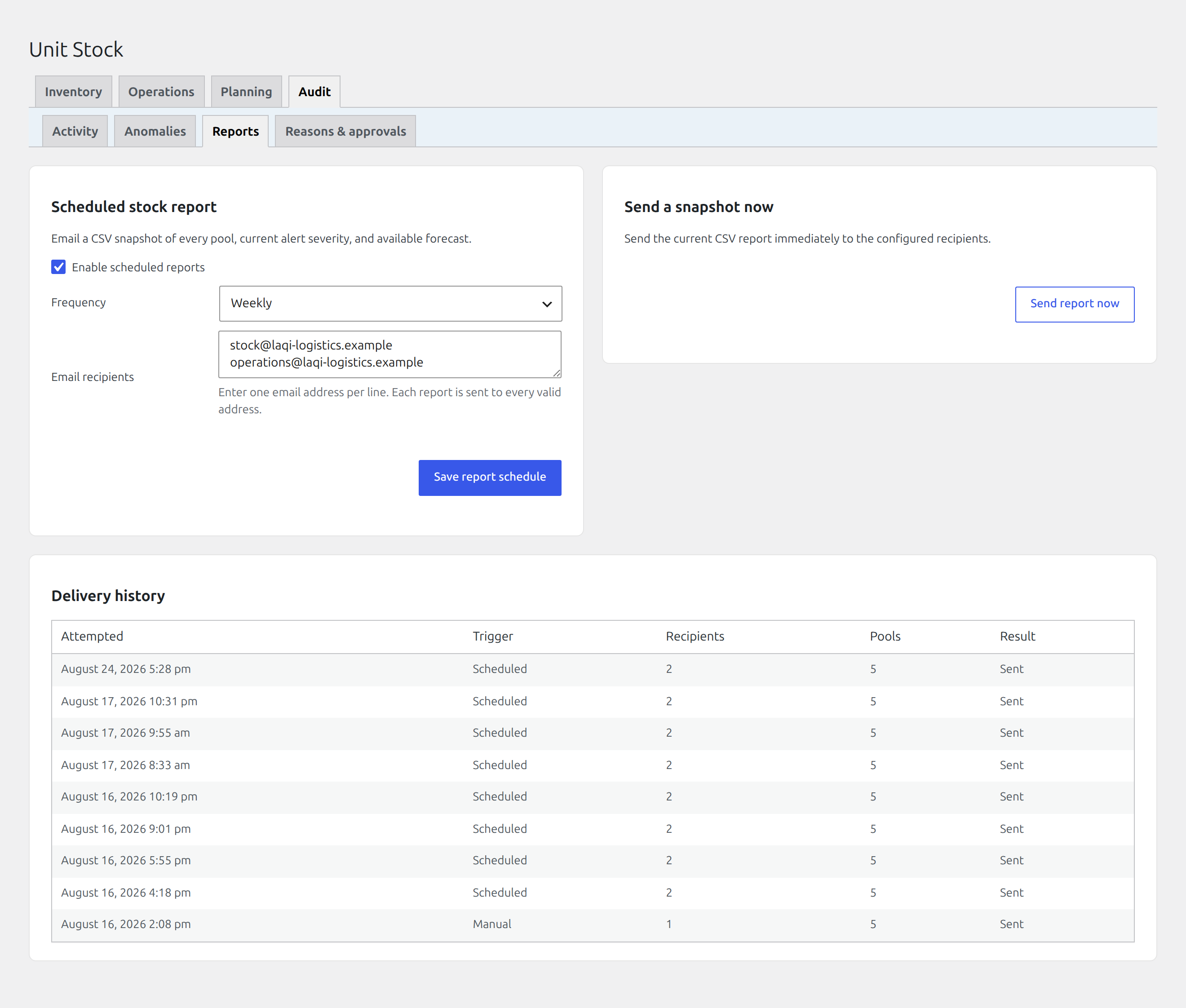This screenshot has height=1008, width=1186.
Task: Open the Activity sub-tab
Action: tap(75, 131)
